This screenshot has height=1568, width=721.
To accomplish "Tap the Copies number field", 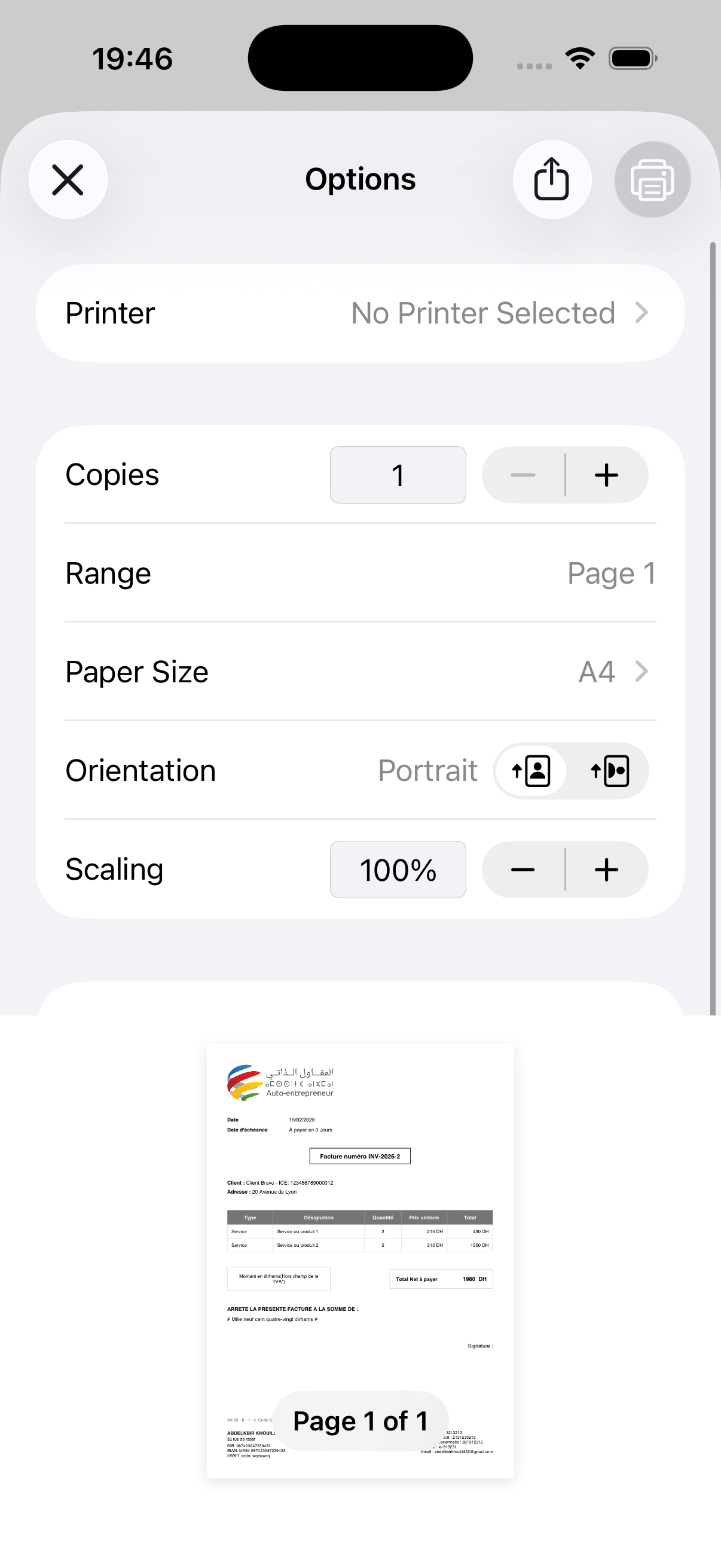I will pos(398,475).
